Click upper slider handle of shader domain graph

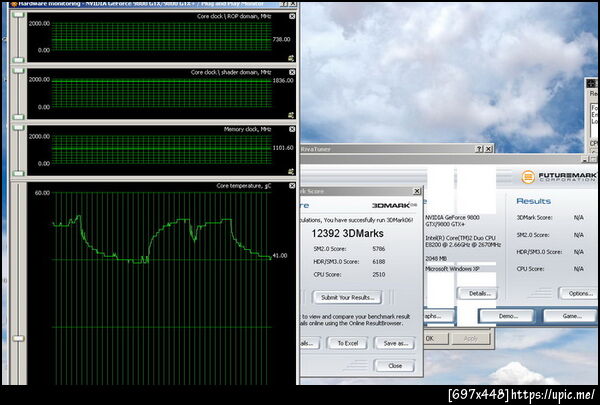pyautogui.click(x=18, y=71)
